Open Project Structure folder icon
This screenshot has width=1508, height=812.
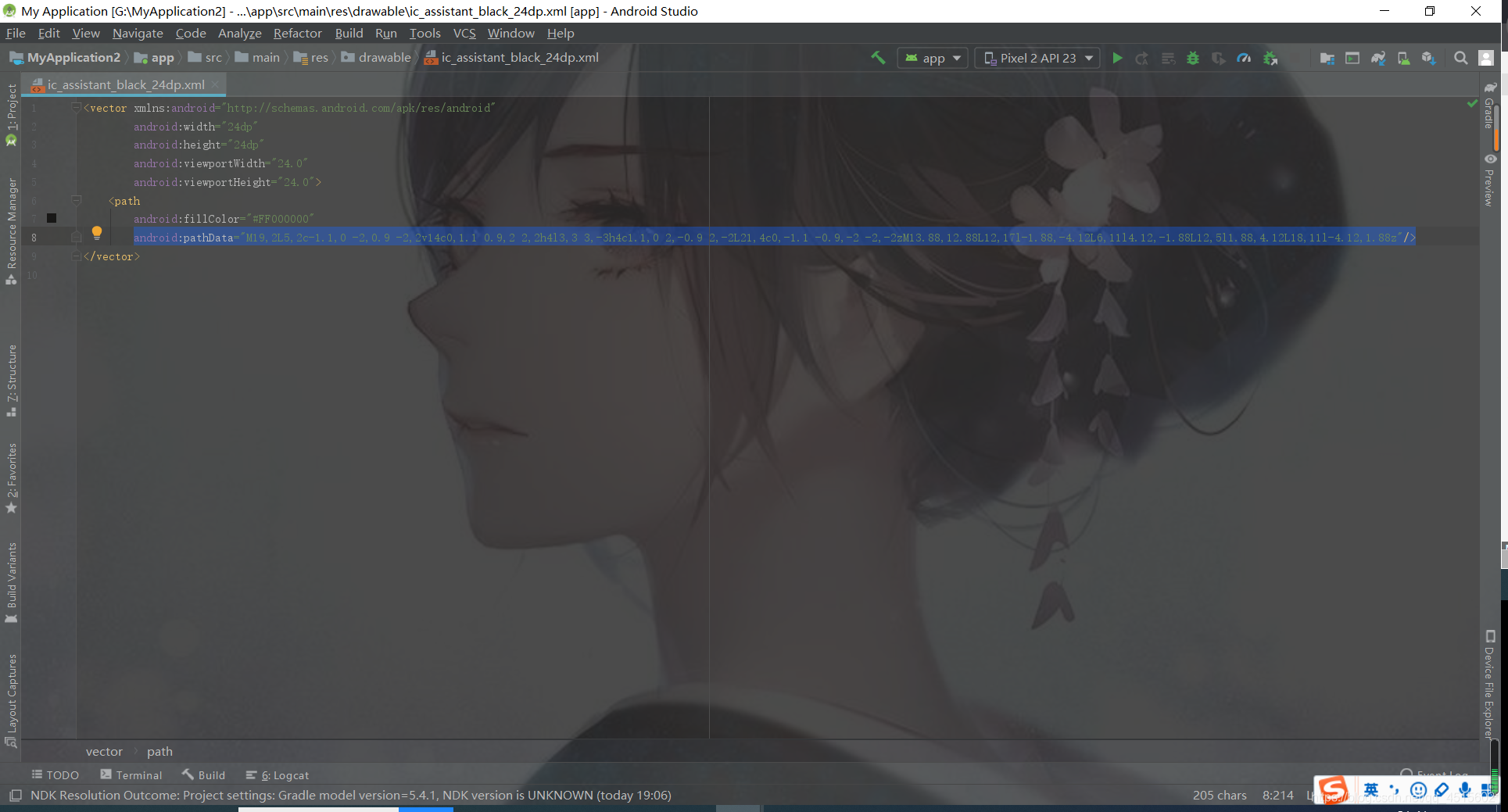1327,58
